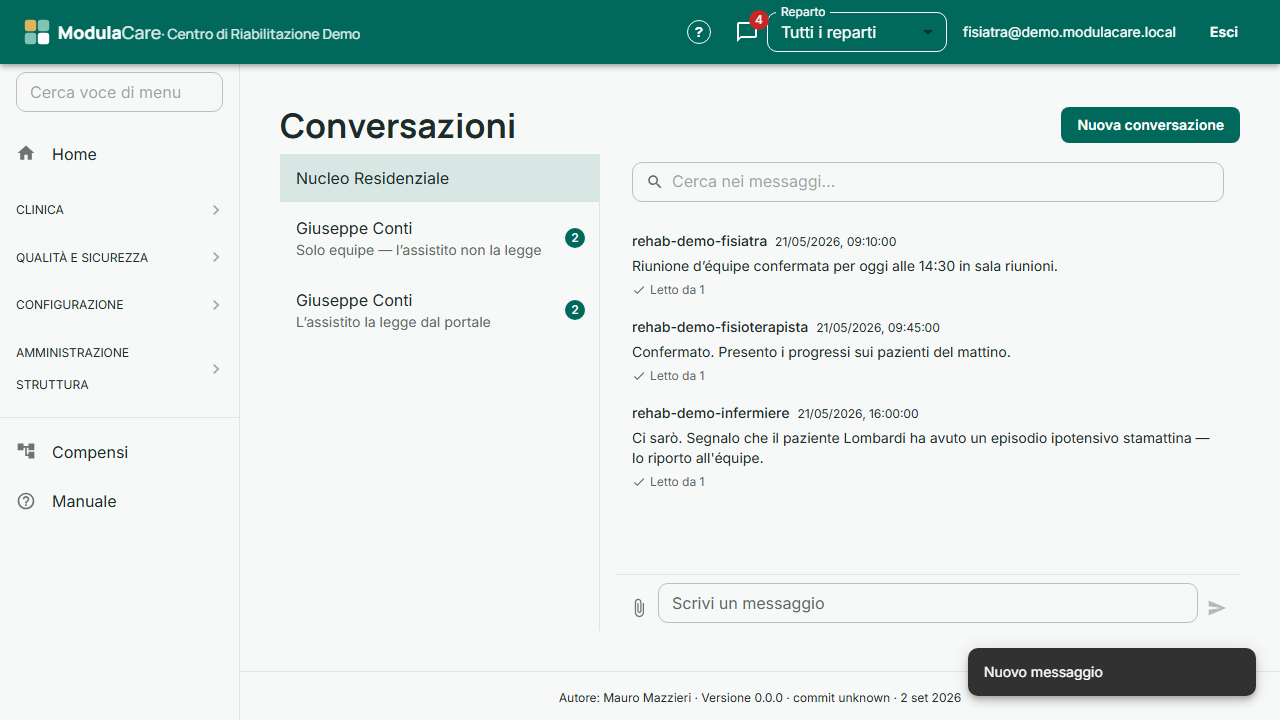Click the 'Cerca voce di menu' search box
Image resolution: width=1280 pixels, height=720 pixels.
[119, 92]
